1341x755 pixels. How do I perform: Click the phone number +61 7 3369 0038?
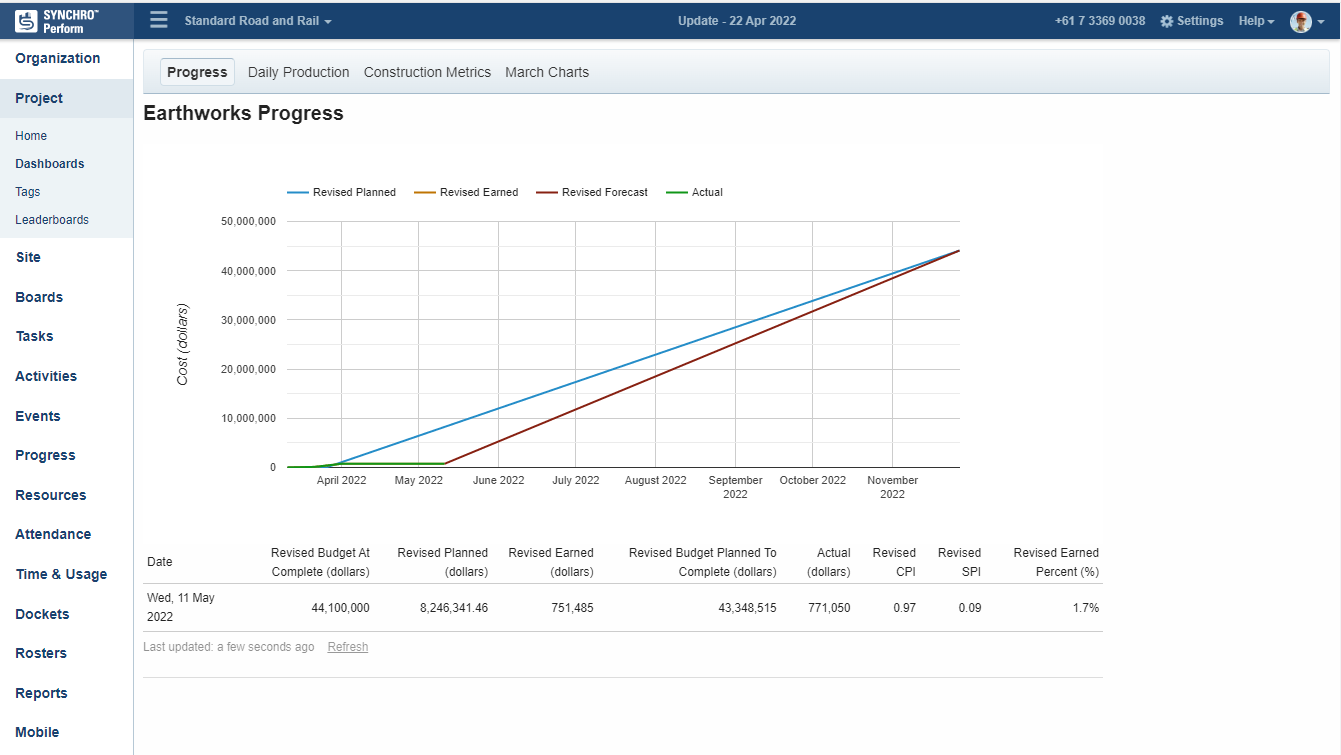click(x=1100, y=21)
